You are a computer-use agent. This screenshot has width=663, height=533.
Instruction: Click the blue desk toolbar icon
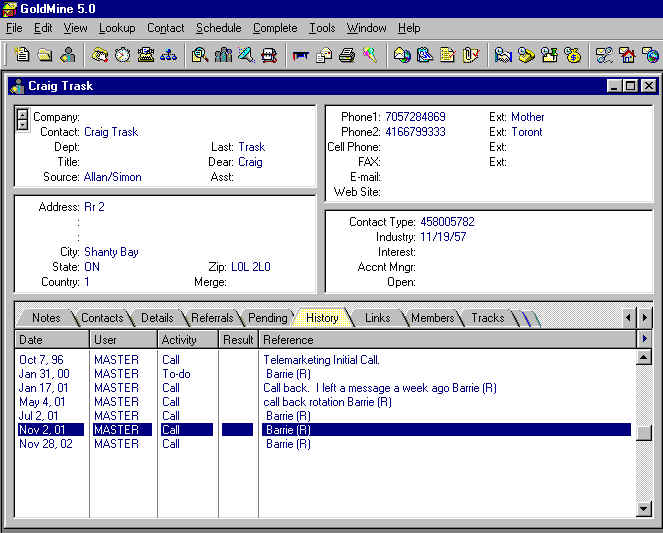pyautogui.click(x=301, y=55)
